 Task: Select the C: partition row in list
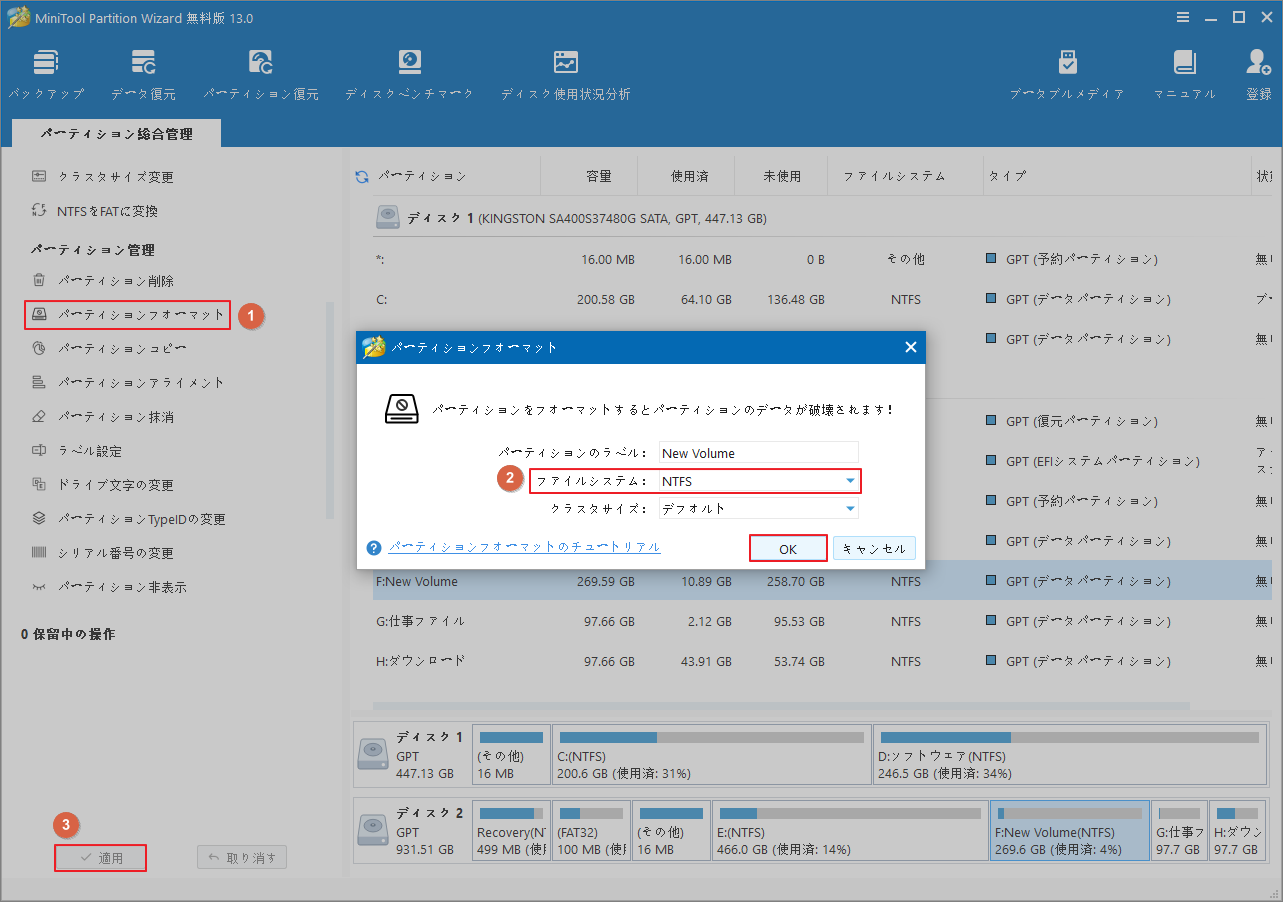point(822,299)
